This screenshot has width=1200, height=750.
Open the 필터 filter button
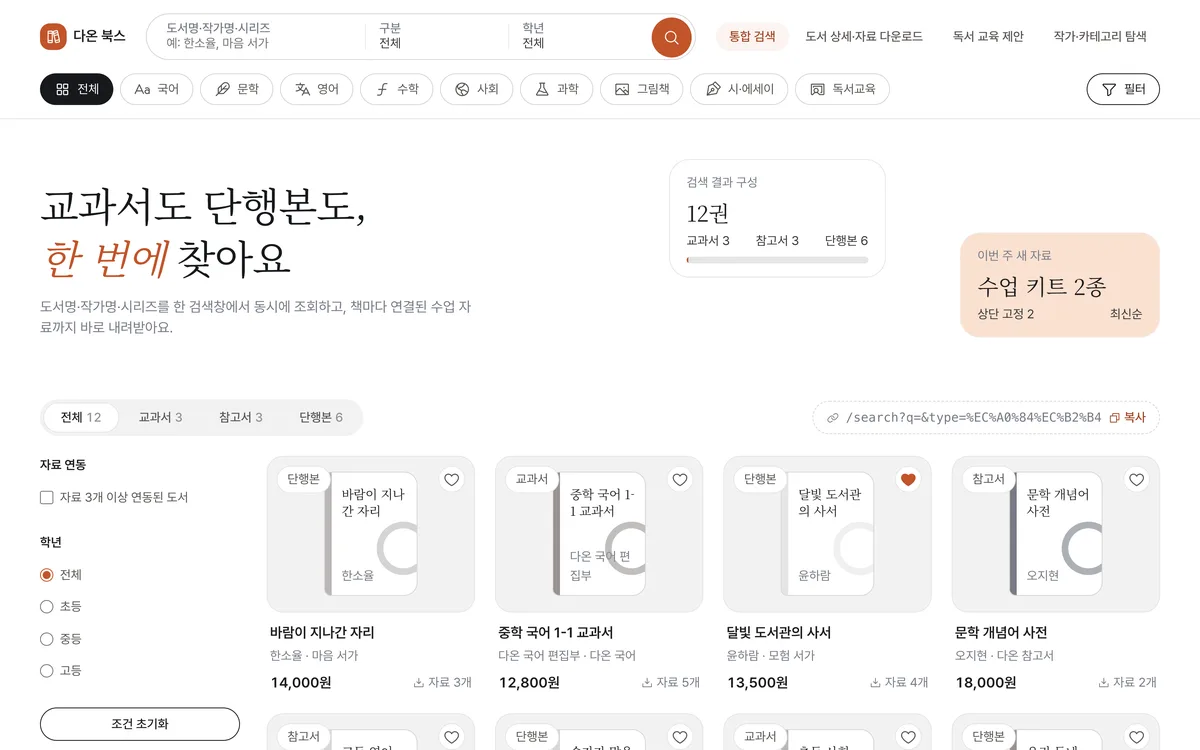pyautogui.click(x=1123, y=89)
